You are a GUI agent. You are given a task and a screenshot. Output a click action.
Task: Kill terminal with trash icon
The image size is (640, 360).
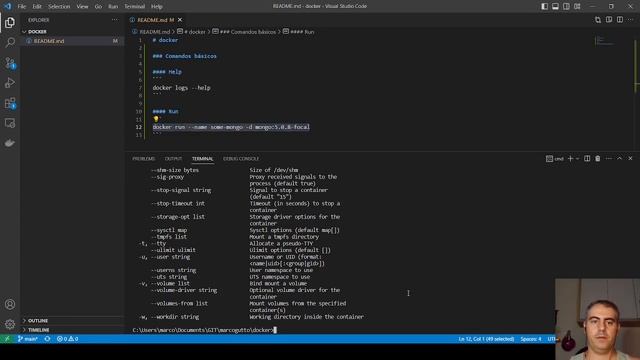[598, 158]
